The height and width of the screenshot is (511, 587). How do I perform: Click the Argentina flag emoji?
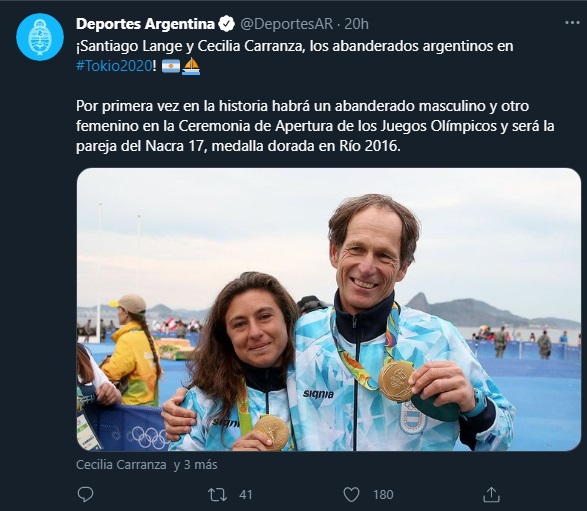(x=171, y=66)
